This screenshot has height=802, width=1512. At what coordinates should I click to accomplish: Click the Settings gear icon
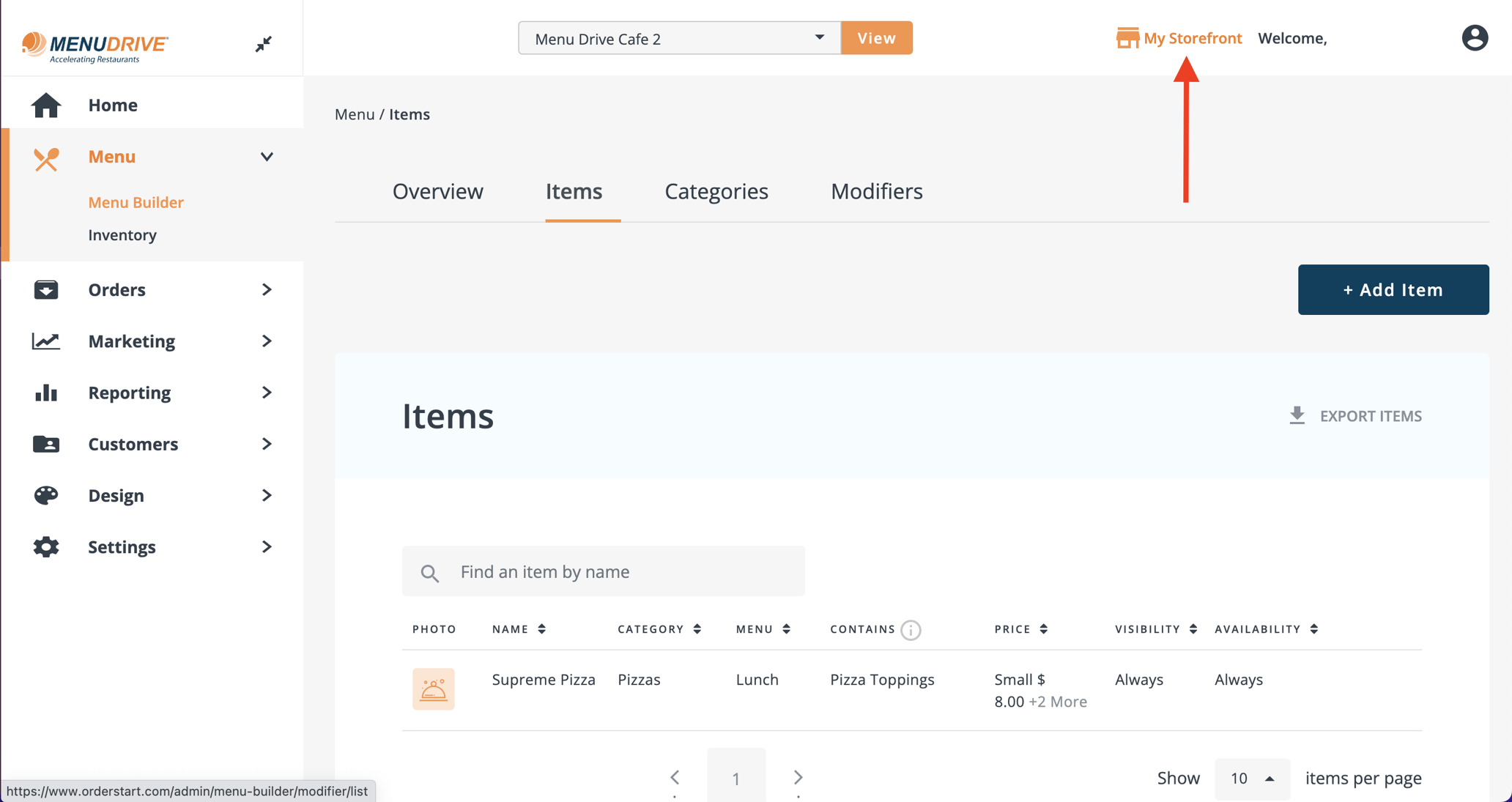tap(46, 546)
